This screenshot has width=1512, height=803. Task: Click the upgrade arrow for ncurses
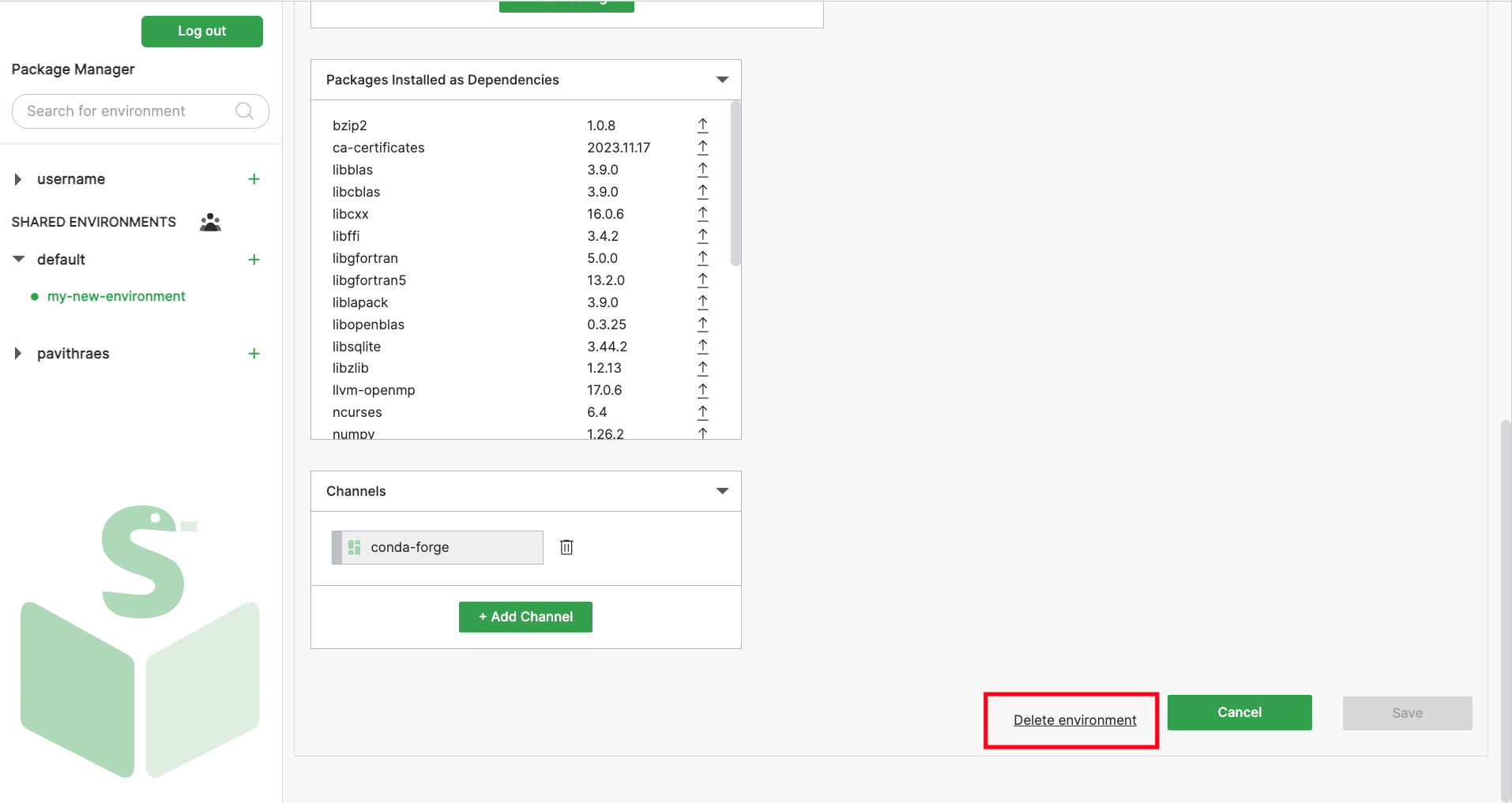(702, 412)
